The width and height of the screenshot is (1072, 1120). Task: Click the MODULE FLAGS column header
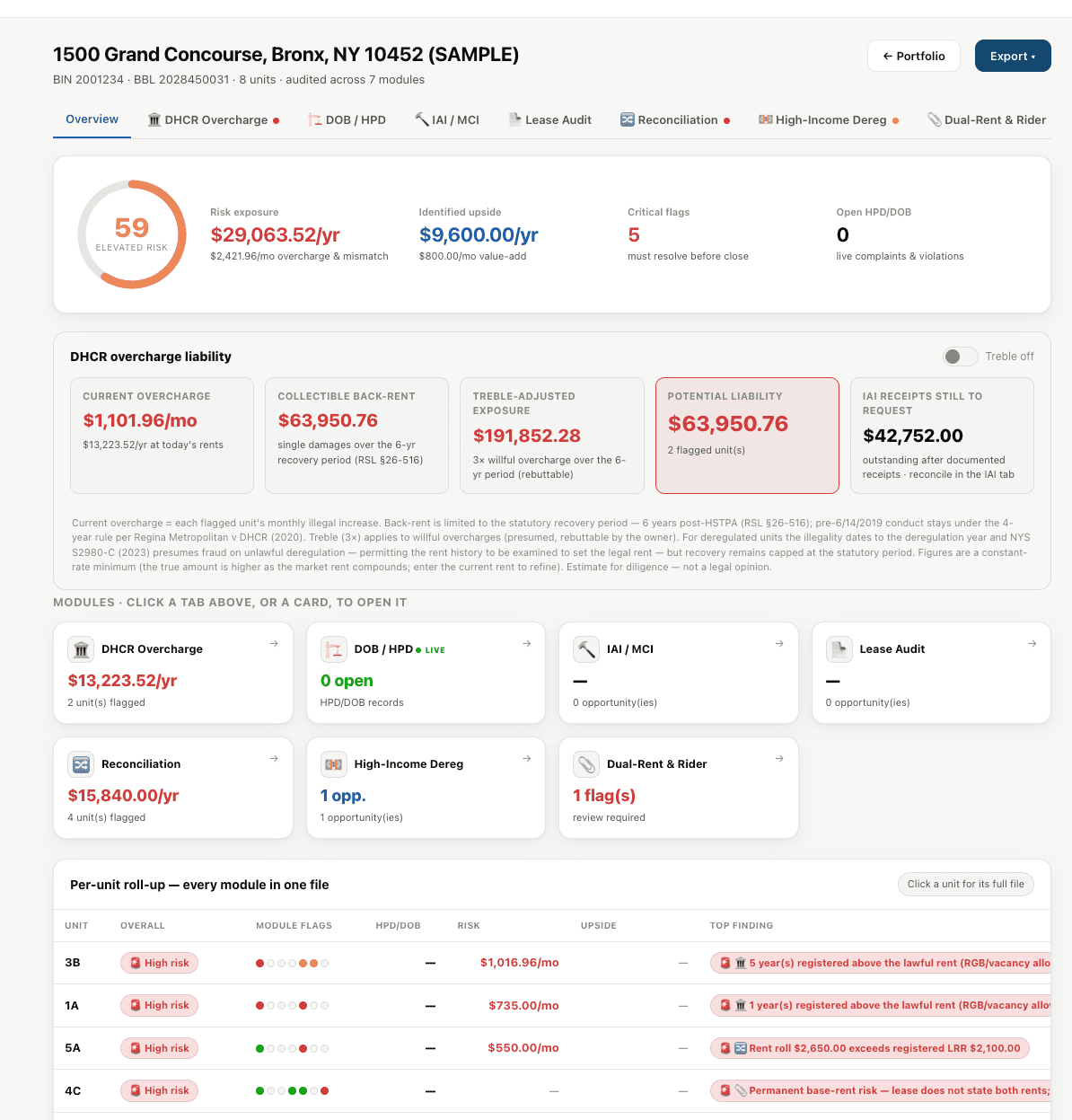tap(294, 925)
